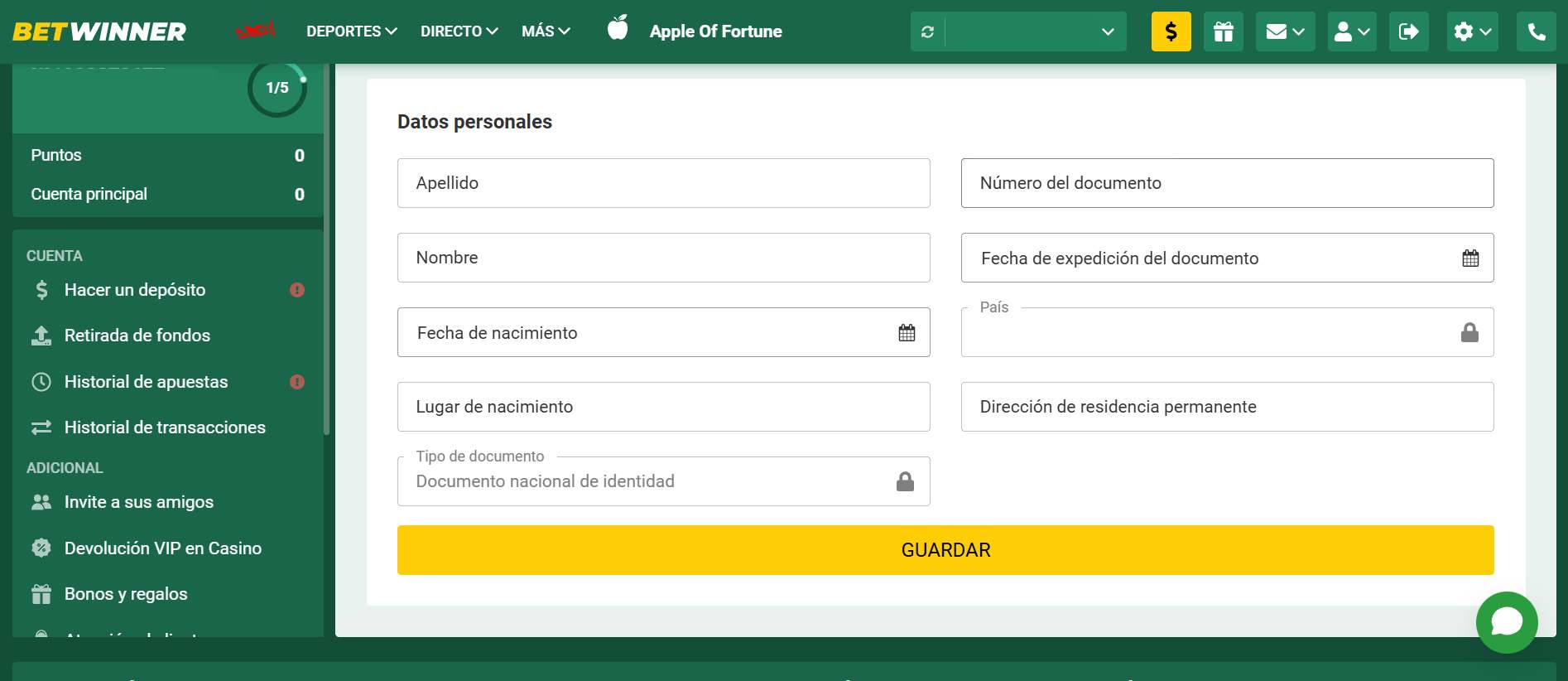1568x681 pixels.
Task: Open Historial de transacciones
Action: (165, 427)
